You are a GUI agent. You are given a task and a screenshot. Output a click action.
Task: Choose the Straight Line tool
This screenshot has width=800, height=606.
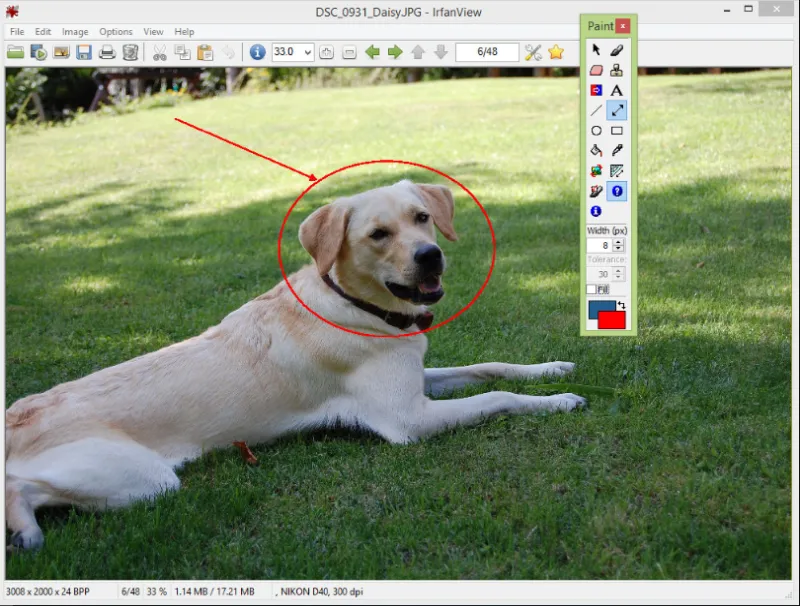point(597,110)
